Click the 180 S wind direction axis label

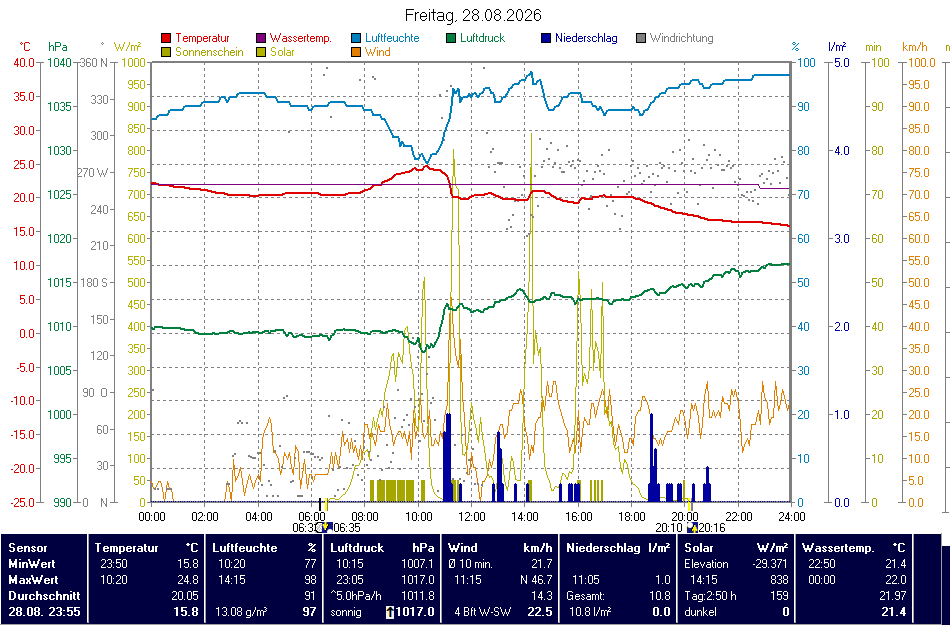[x=95, y=283]
